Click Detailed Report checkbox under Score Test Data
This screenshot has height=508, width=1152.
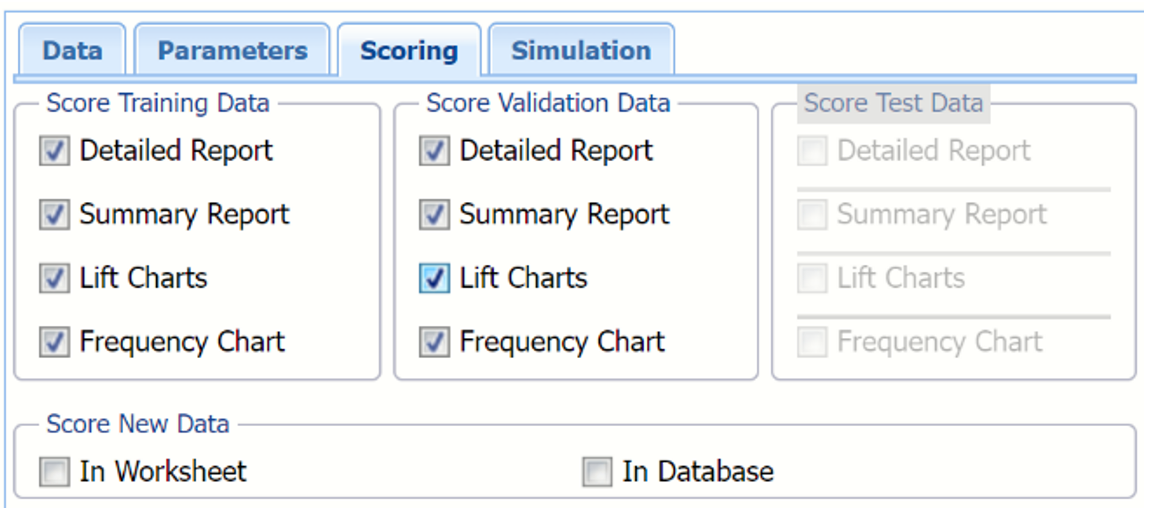point(812,152)
